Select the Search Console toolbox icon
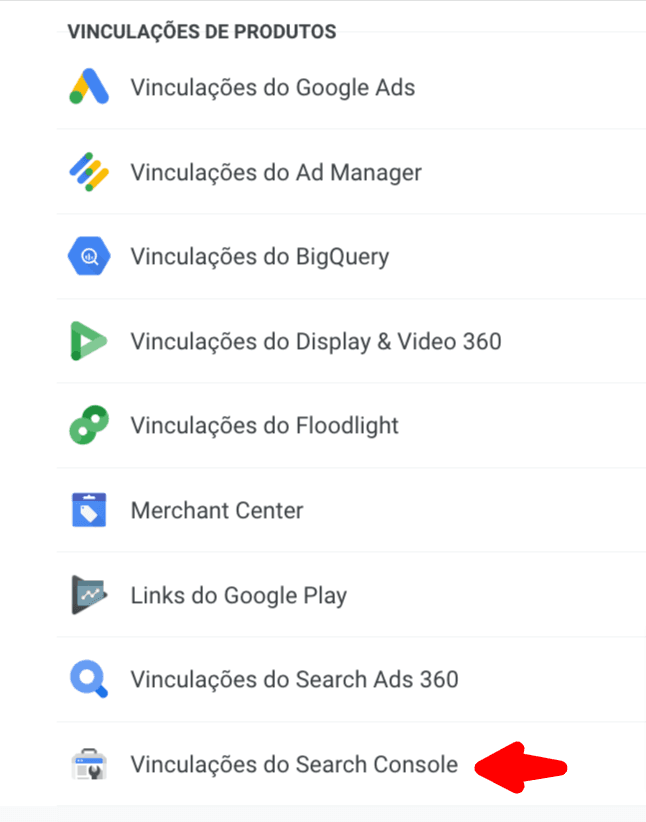646x822 pixels. click(89, 764)
